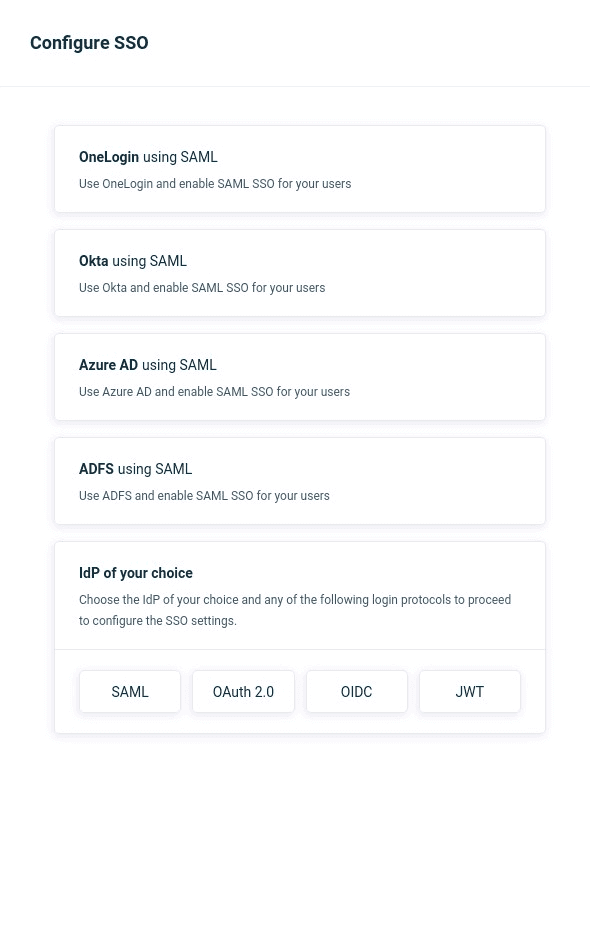Viewport: 590px width, 927px height.
Task: Click the bold Azure AD title text
Action: click(x=108, y=365)
